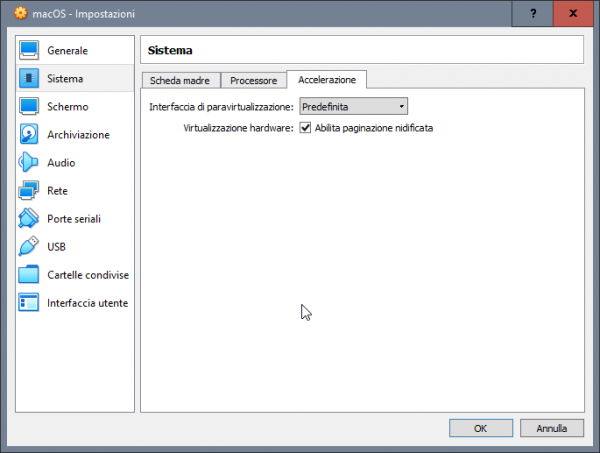The height and width of the screenshot is (453, 600).
Task: Open the Interfaccia di paravirtualizzazione dropdown
Action: pyautogui.click(x=354, y=106)
